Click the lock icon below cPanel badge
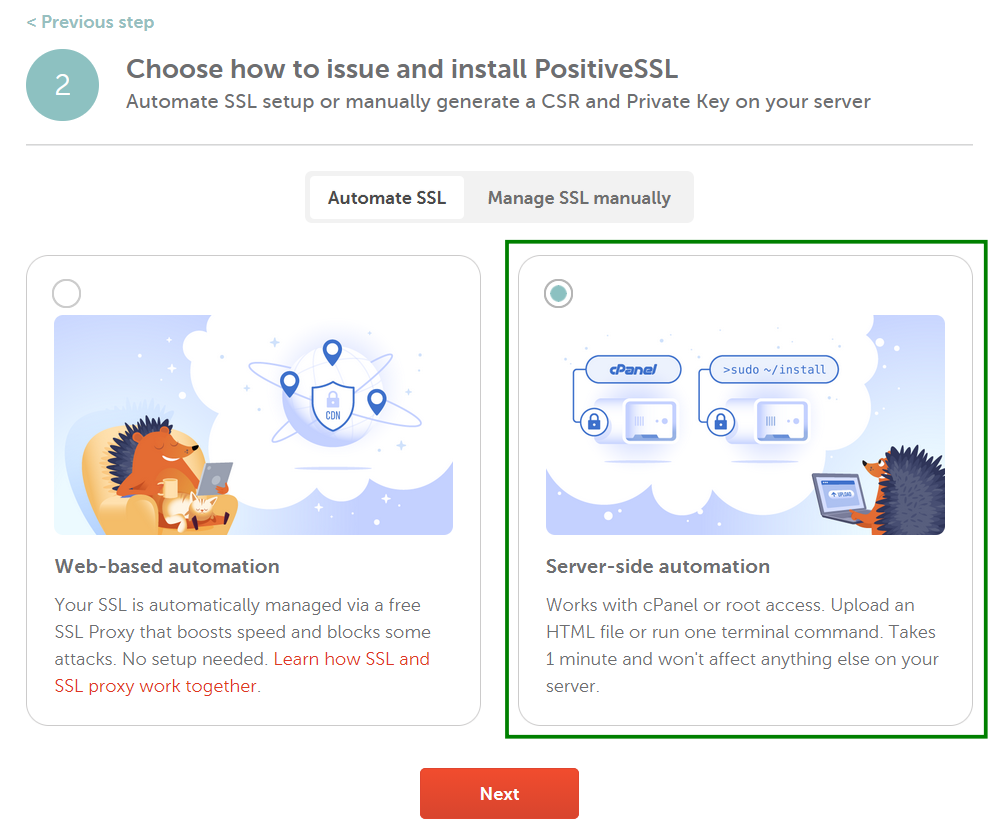This screenshot has width=996, height=836. [x=594, y=422]
